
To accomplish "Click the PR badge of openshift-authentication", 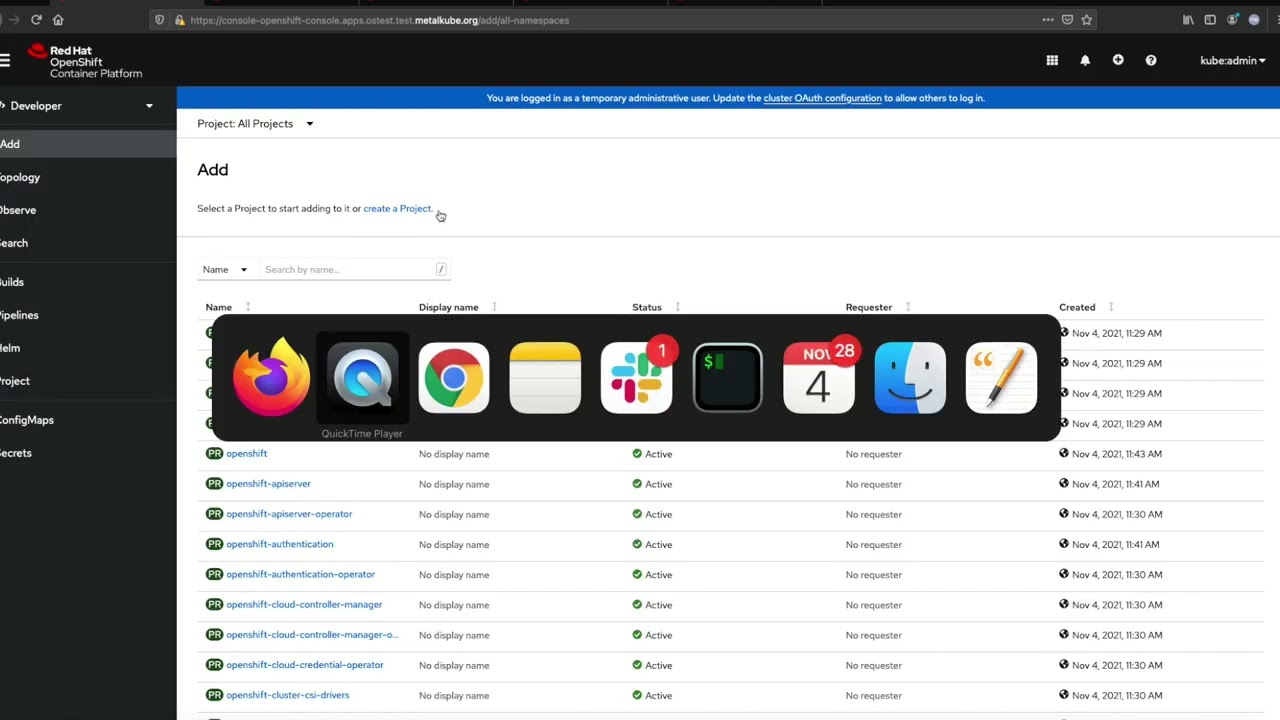I will click(x=214, y=544).
